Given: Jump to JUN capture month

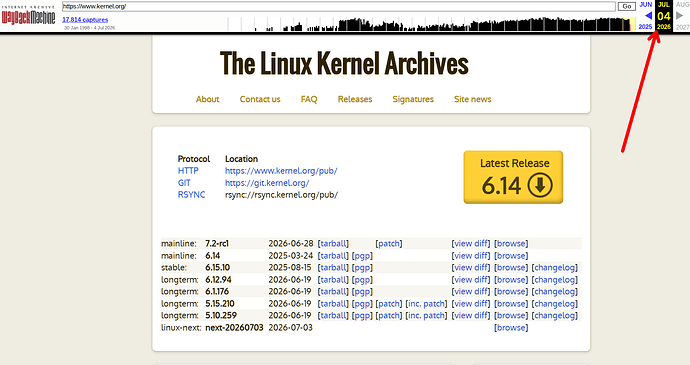Looking at the screenshot, I should tap(646, 4).
